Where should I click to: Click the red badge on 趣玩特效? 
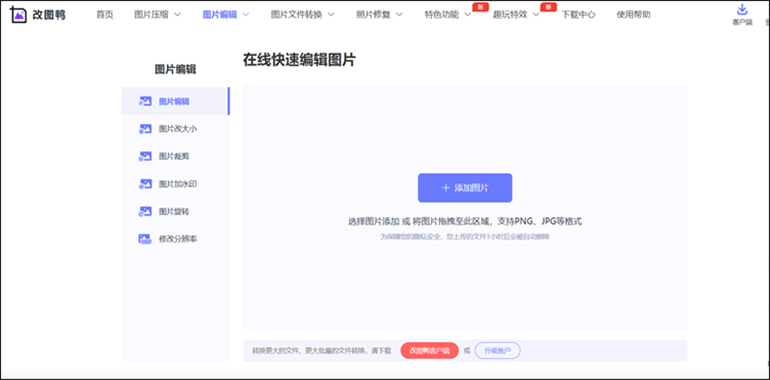[548, 7]
